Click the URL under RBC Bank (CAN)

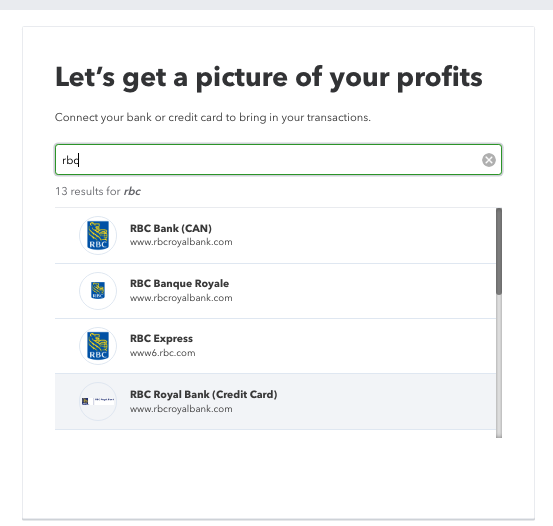point(181,242)
